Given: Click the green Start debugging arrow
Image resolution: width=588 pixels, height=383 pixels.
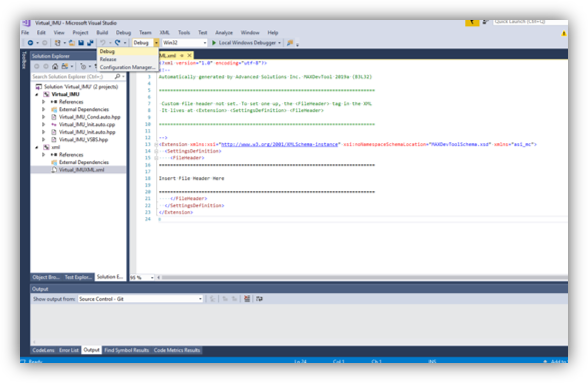Looking at the screenshot, I should (x=214, y=43).
